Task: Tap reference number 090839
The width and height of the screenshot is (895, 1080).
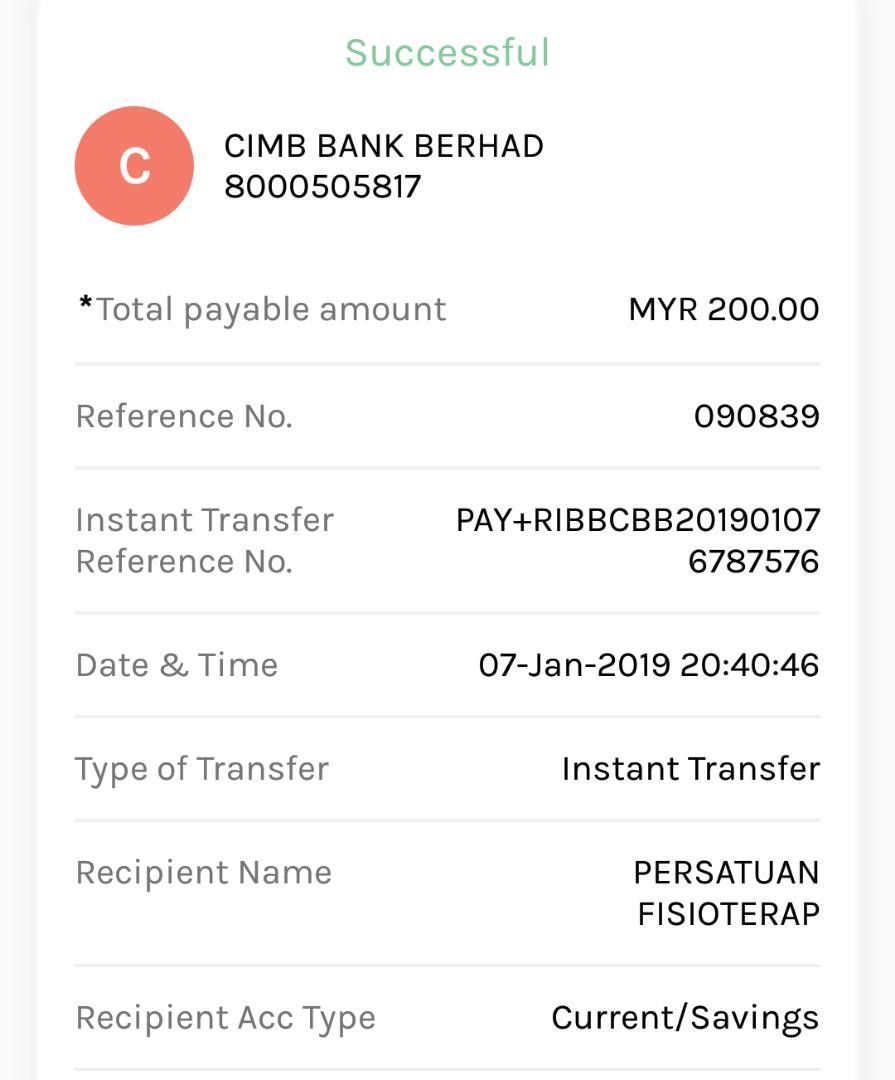Action: click(756, 416)
